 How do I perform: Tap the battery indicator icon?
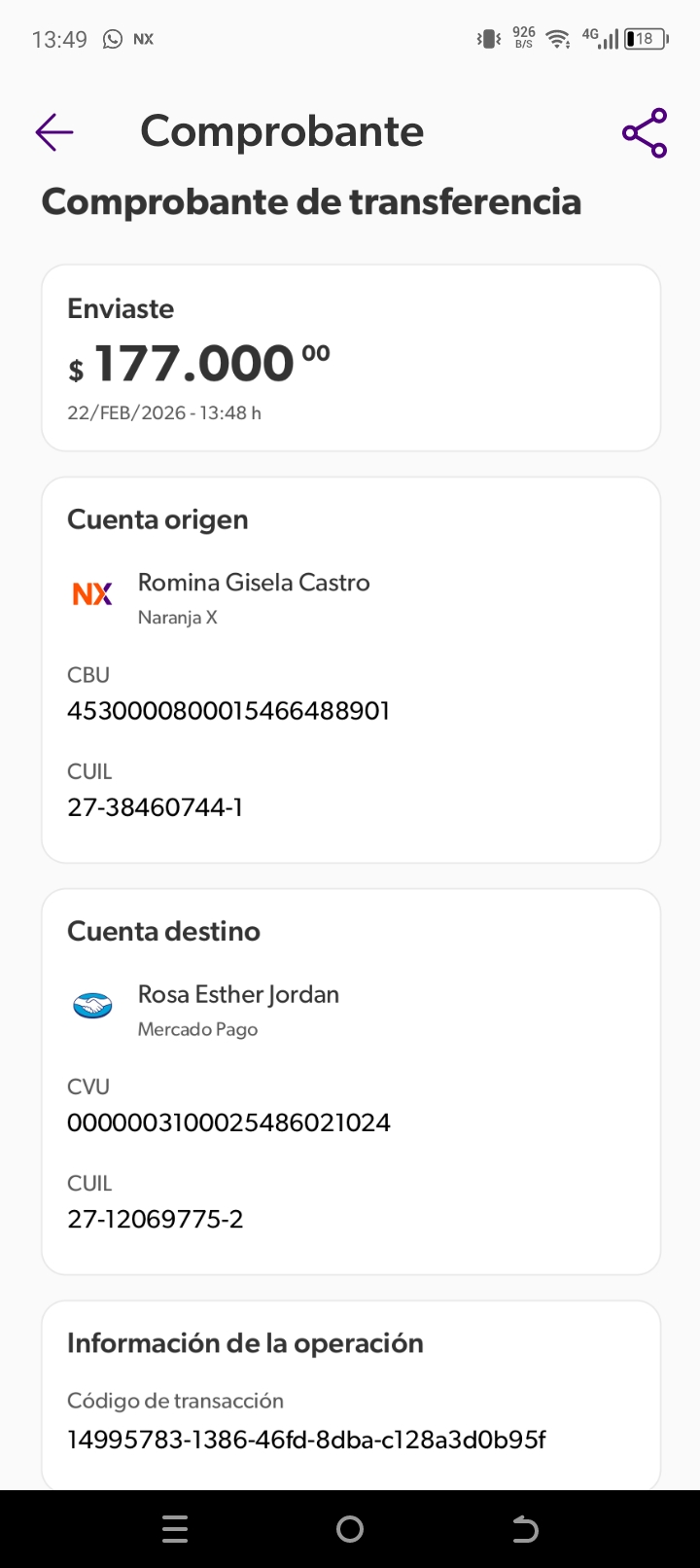tap(645, 39)
